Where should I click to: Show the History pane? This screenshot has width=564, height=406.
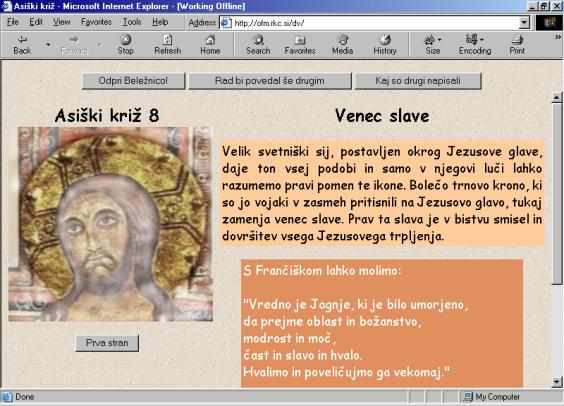pyautogui.click(x=385, y=45)
